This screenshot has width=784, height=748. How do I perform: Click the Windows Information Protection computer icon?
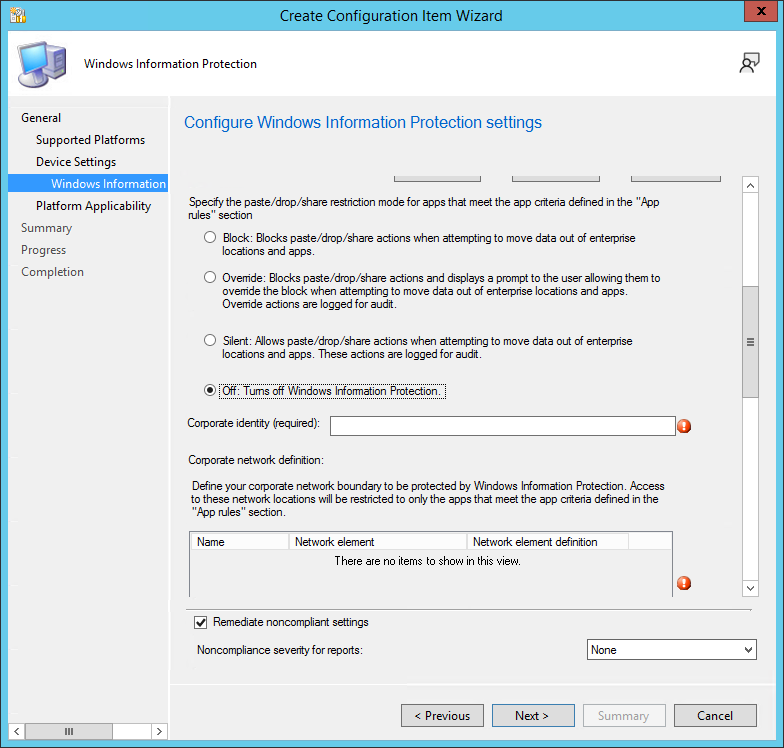coord(41,65)
